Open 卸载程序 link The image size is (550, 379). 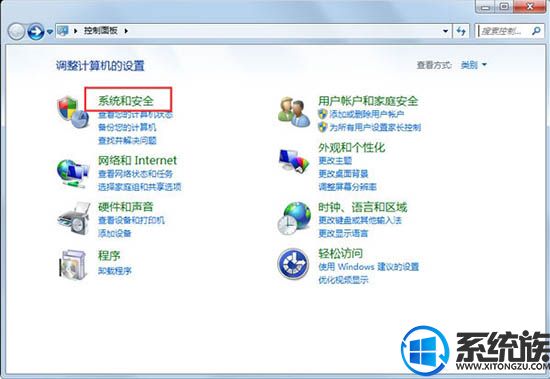tap(114, 271)
